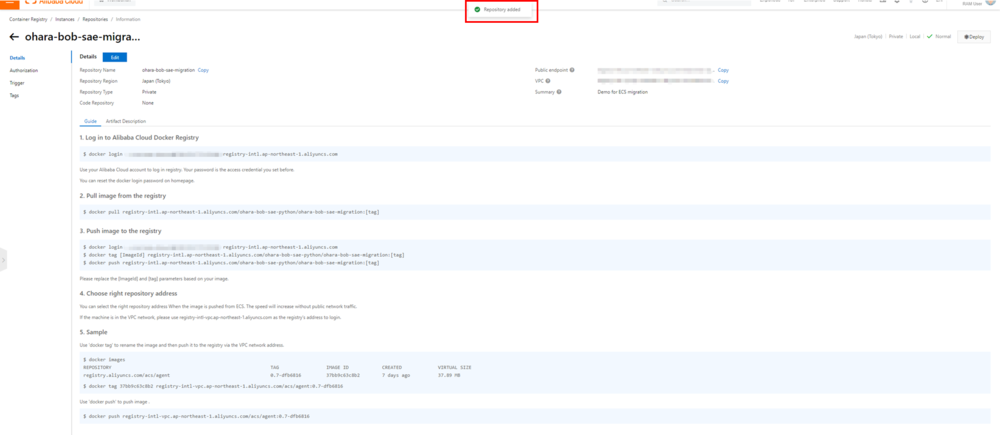Screen dimensions: 1000x435
Task: Open Container Registry breadcrumb
Action: point(28,20)
